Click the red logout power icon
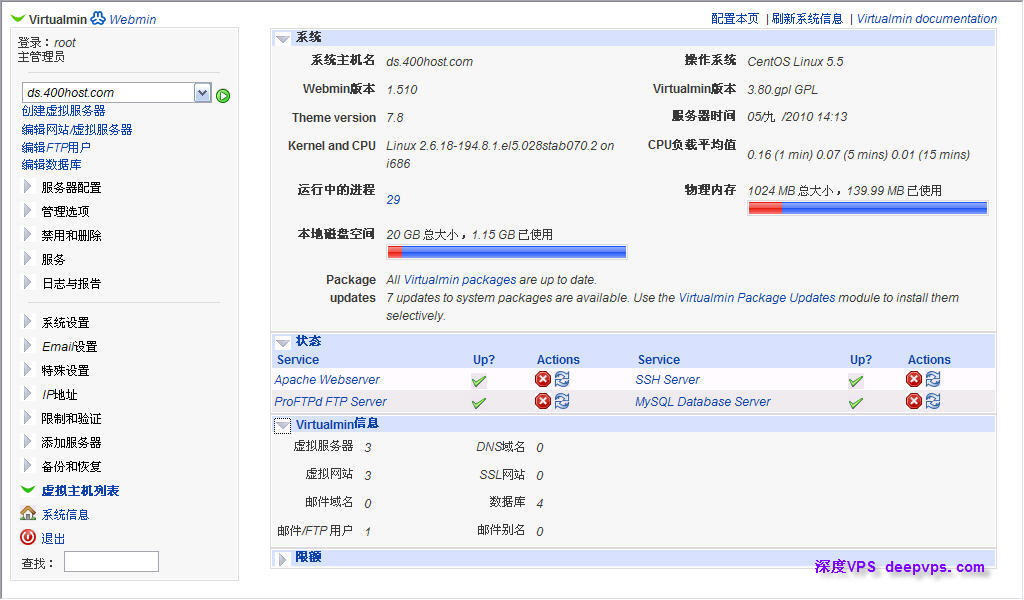The width and height of the screenshot is (1024, 600). pyautogui.click(x=27, y=537)
